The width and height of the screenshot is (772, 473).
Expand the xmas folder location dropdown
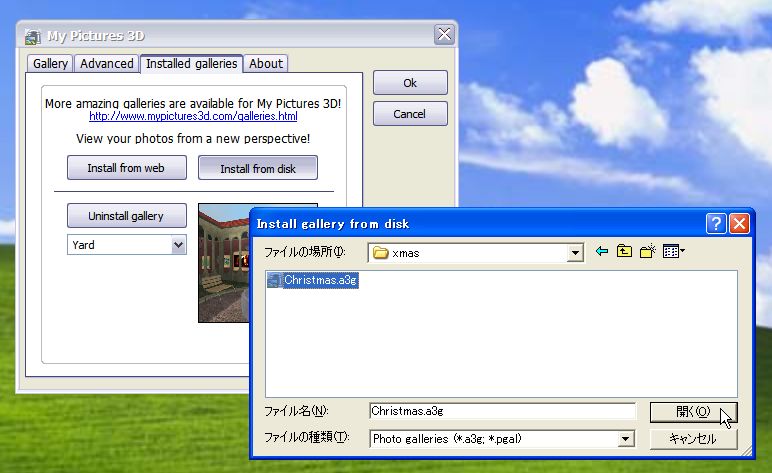575,253
